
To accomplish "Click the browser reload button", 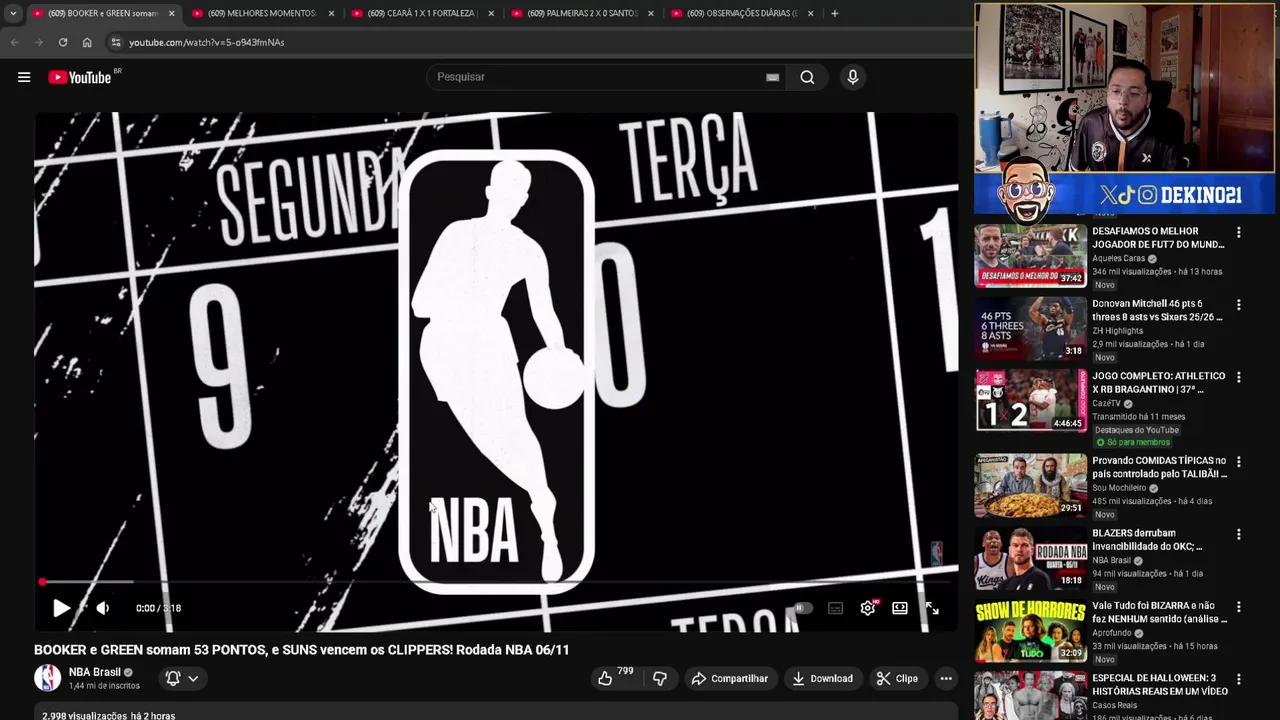I will pos(63,42).
